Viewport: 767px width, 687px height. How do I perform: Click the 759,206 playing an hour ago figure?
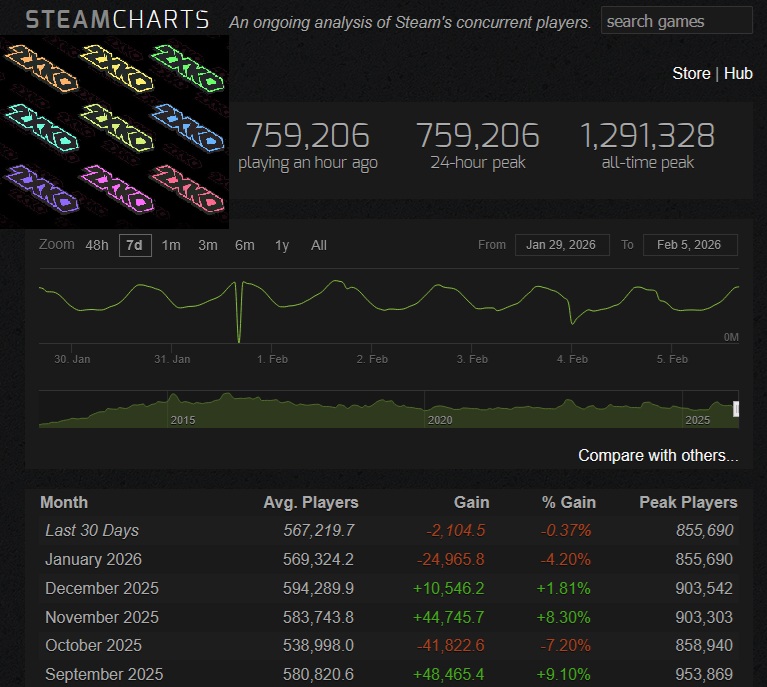pos(308,136)
